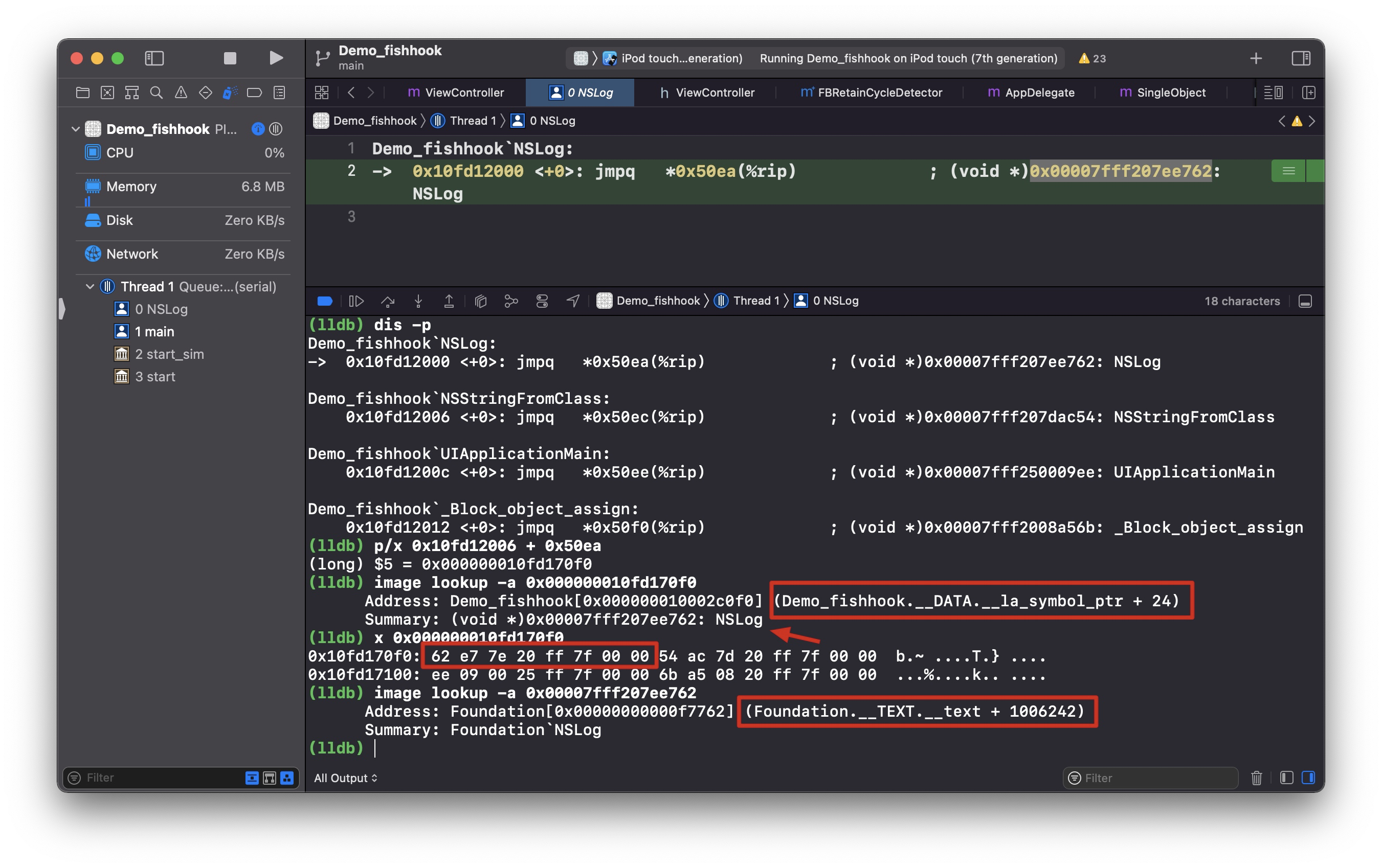Open the Find navigator magnifier icon
This screenshot has width=1382, height=868.
(155, 93)
